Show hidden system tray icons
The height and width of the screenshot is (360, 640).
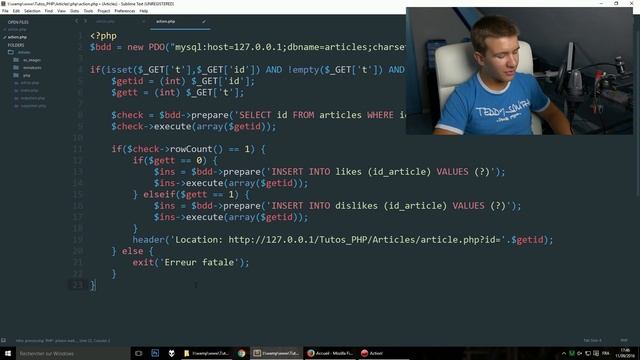564,353
